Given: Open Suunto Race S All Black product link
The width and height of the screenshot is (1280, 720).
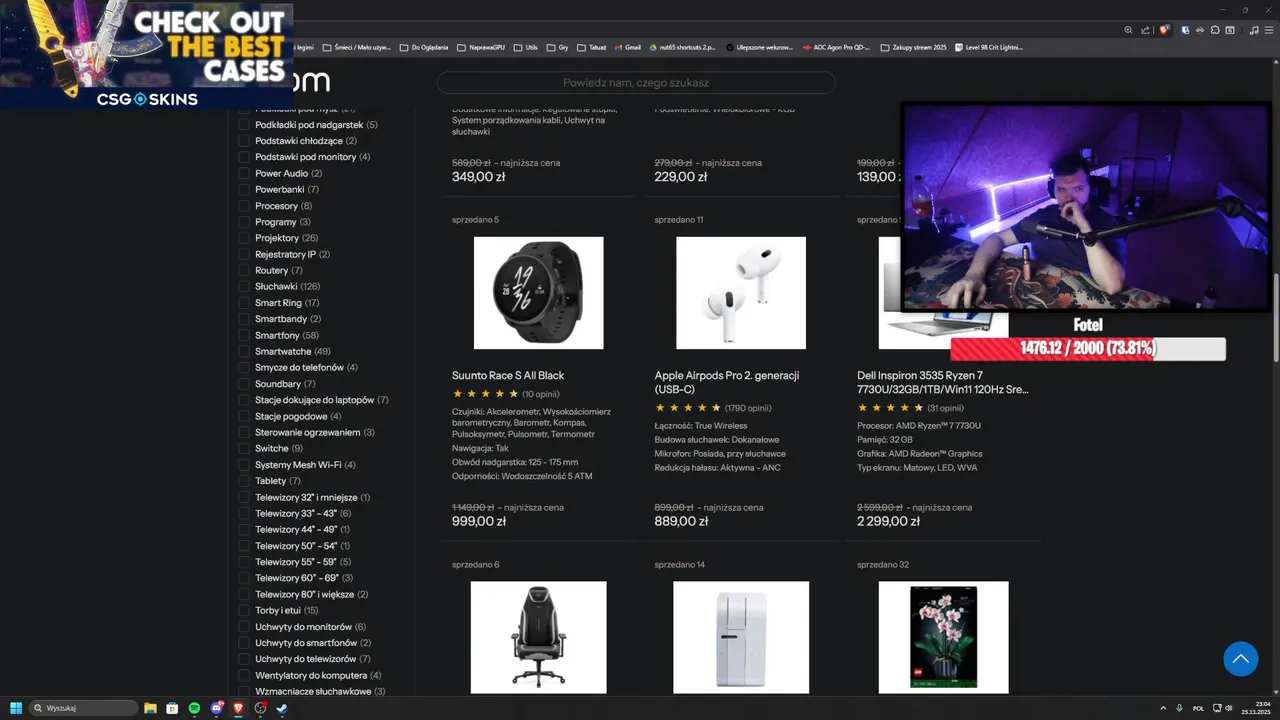Looking at the screenshot, I should coord(508,376).
